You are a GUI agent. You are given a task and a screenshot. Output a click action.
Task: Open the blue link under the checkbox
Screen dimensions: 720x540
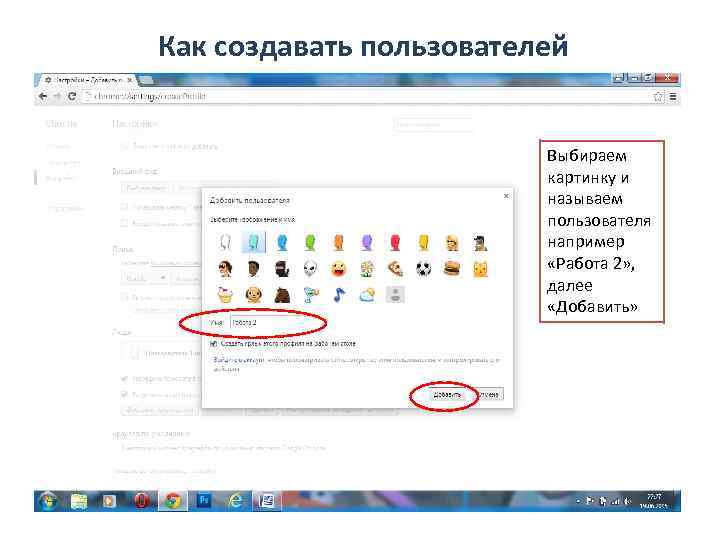pyautogui.click(x=238, y=360)
